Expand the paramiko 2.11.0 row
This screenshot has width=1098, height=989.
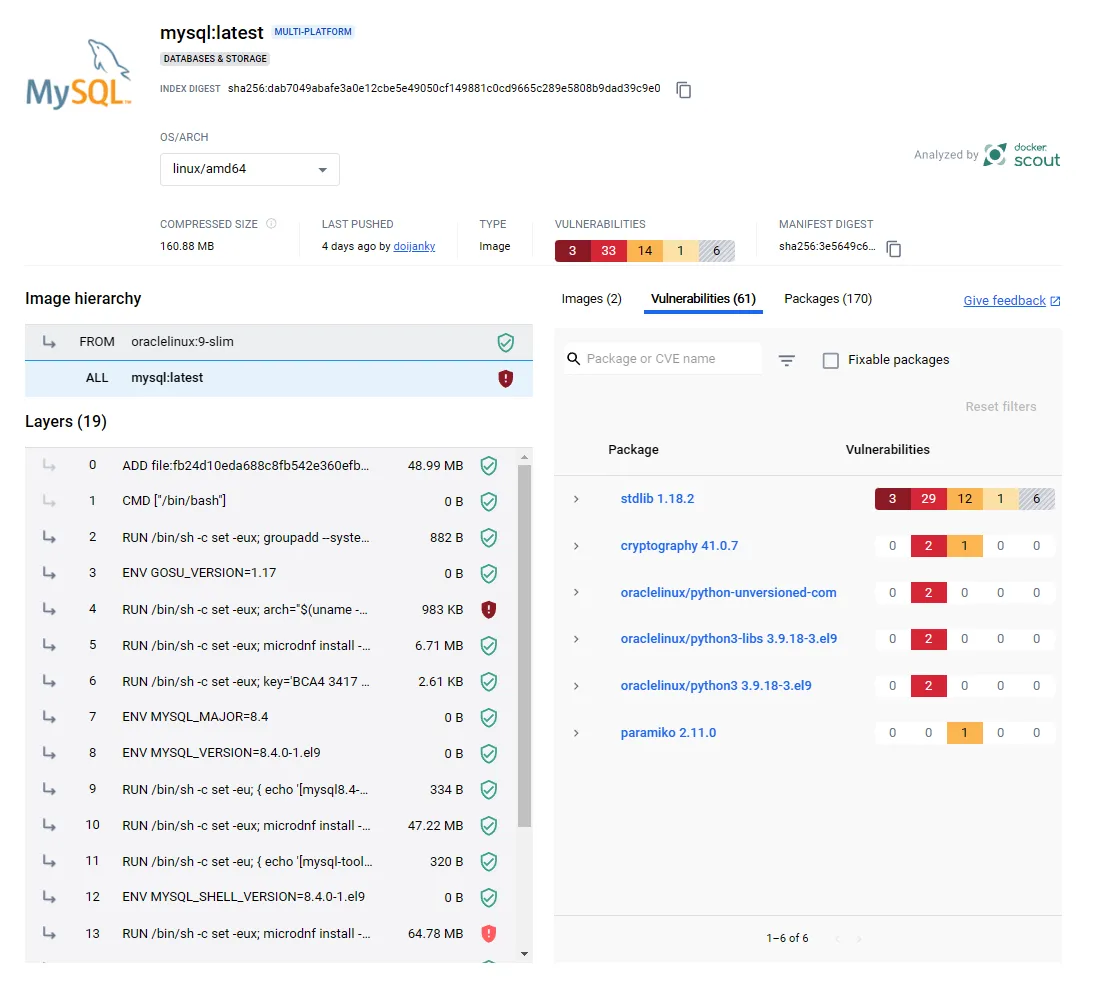click(576, 733)
